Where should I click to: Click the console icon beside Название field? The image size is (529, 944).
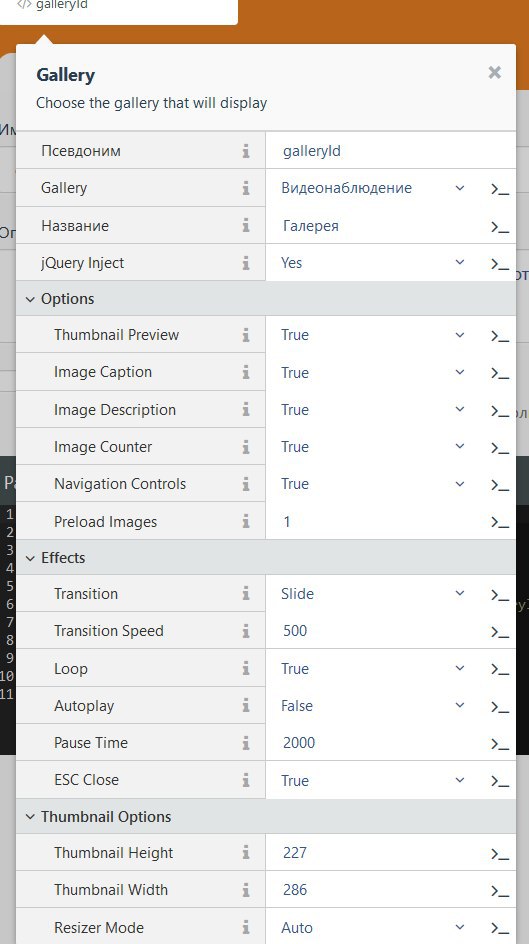(x=500, y=227)
